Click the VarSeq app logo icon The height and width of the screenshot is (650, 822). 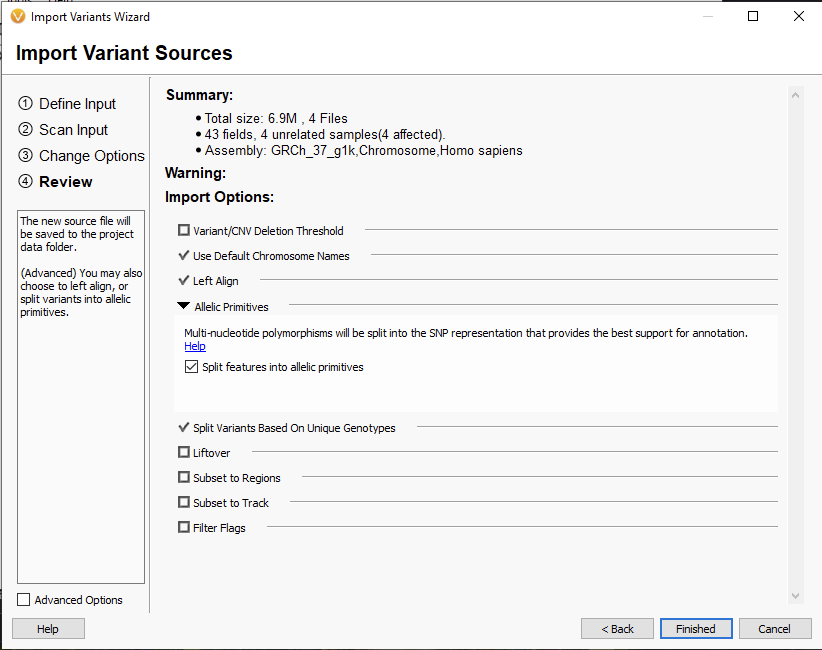pyautogui.click(x=18, y=17)
